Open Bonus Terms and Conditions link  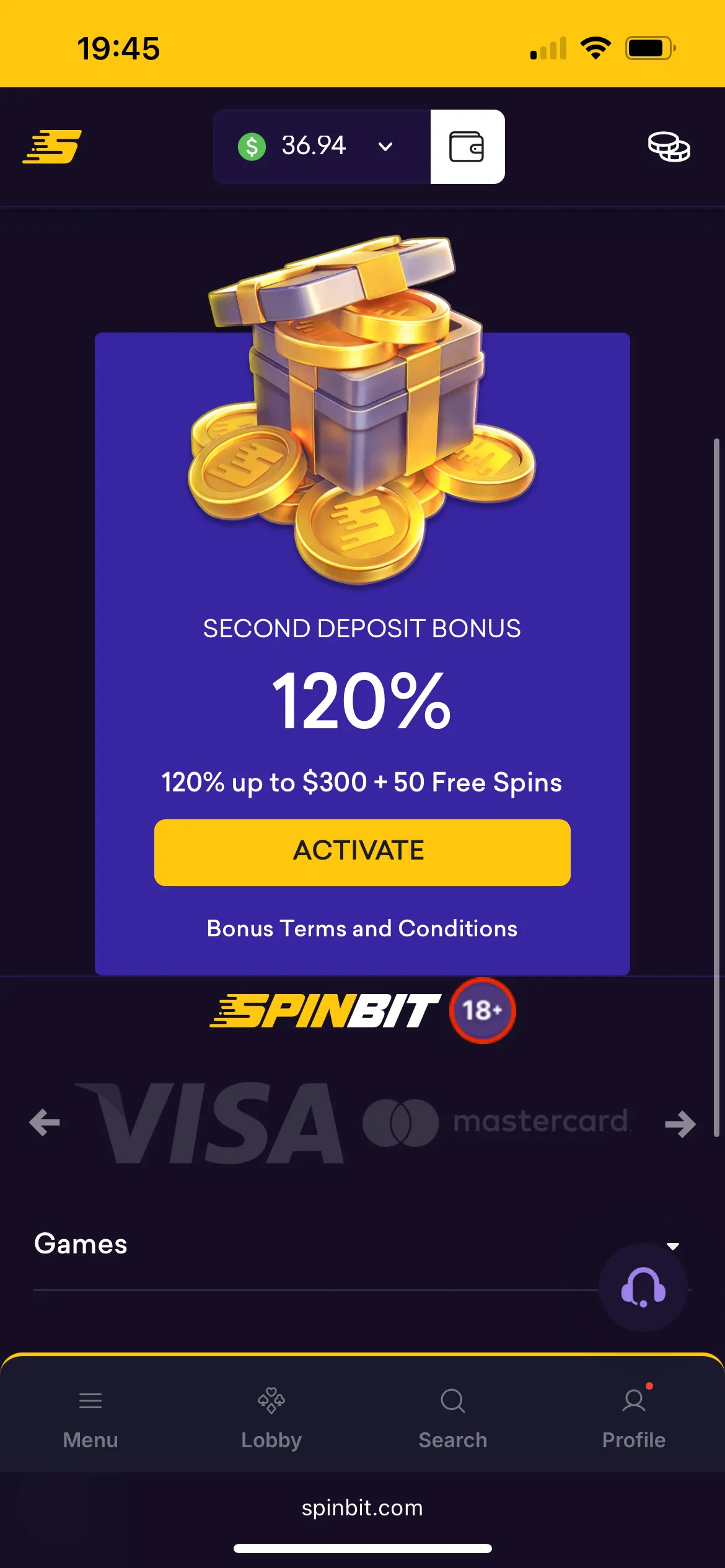362,928
